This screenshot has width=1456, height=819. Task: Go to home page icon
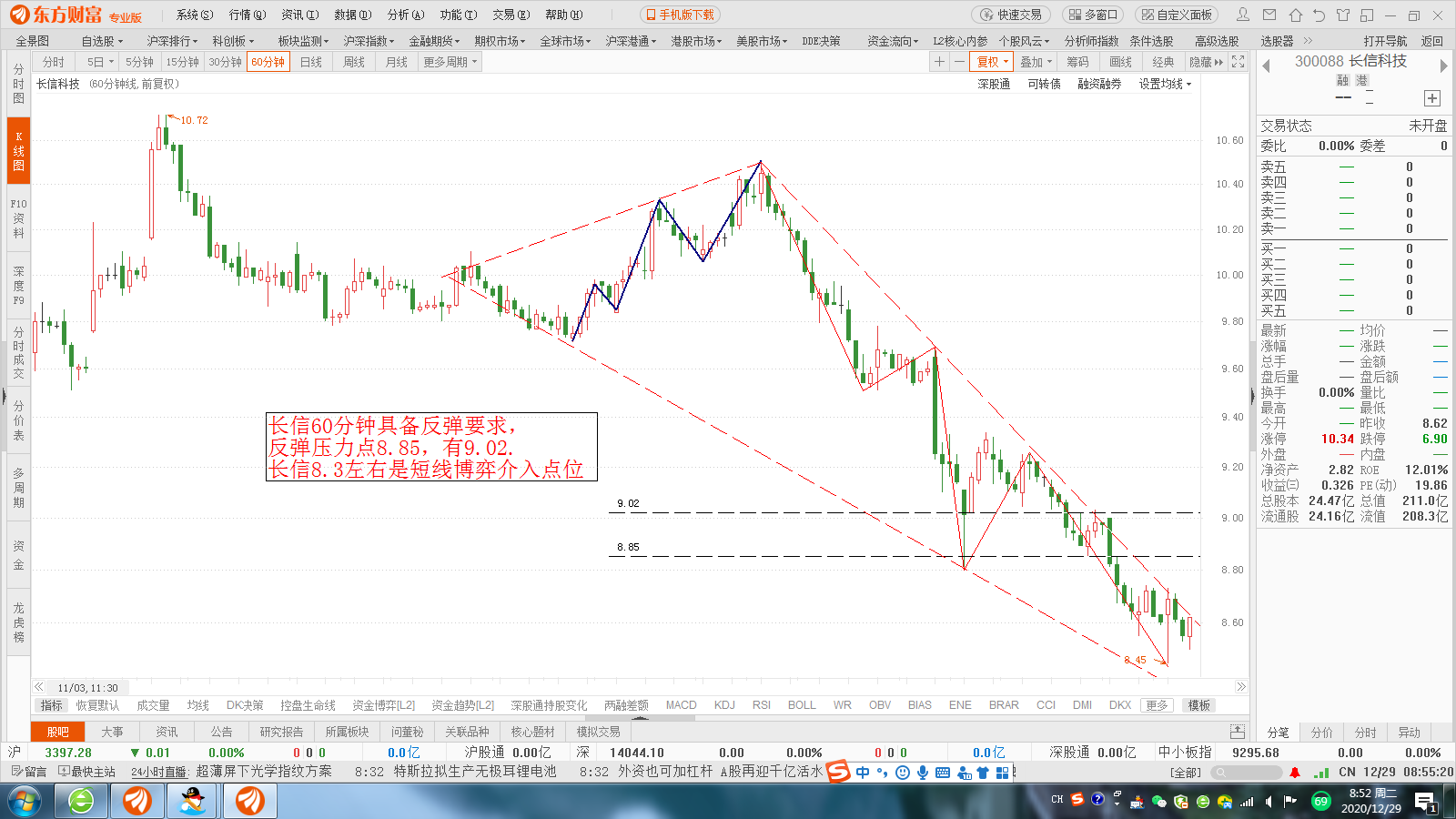(x=1295, y=15)
